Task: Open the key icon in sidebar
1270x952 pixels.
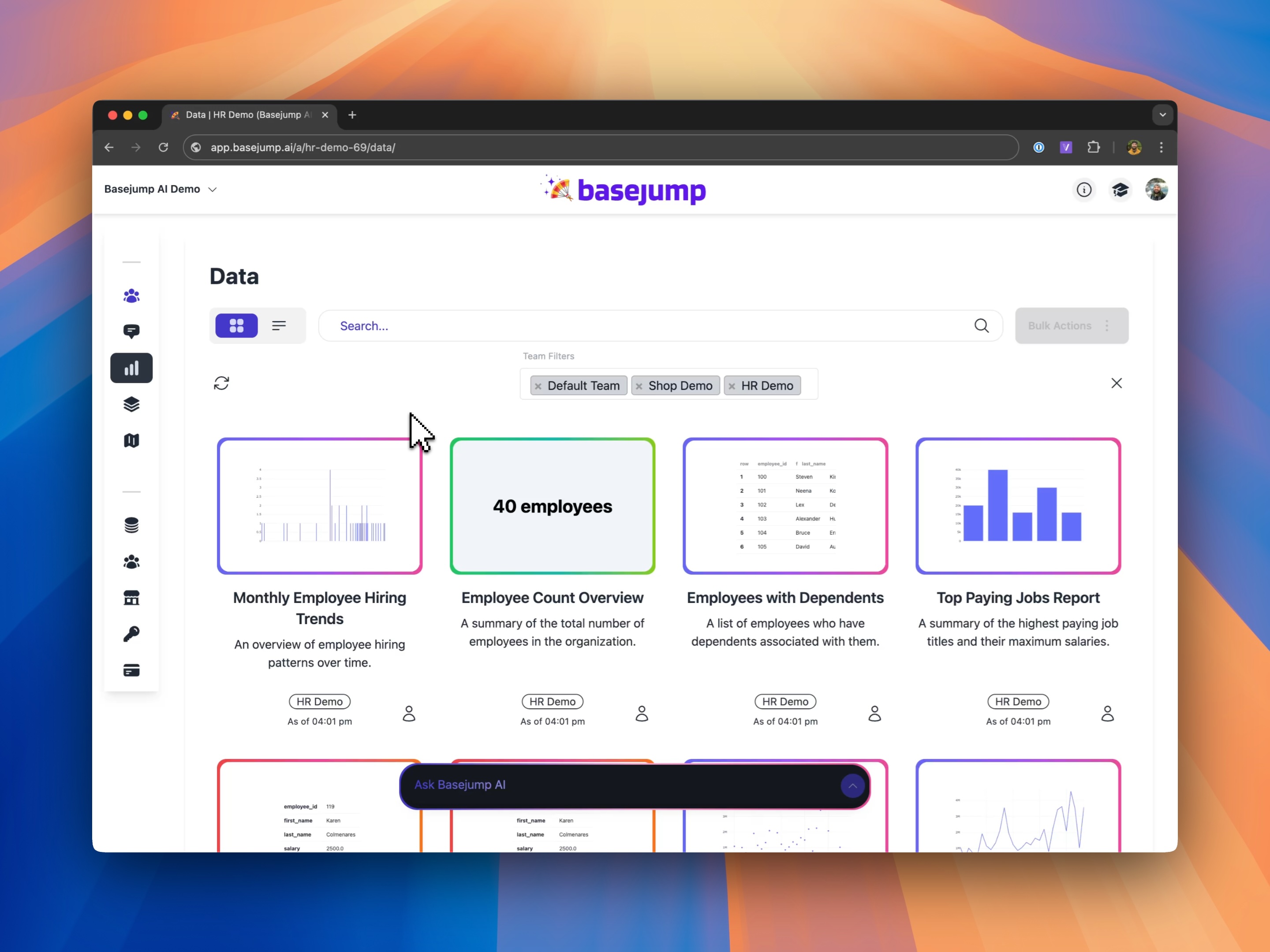Action: tap(131, 634)
